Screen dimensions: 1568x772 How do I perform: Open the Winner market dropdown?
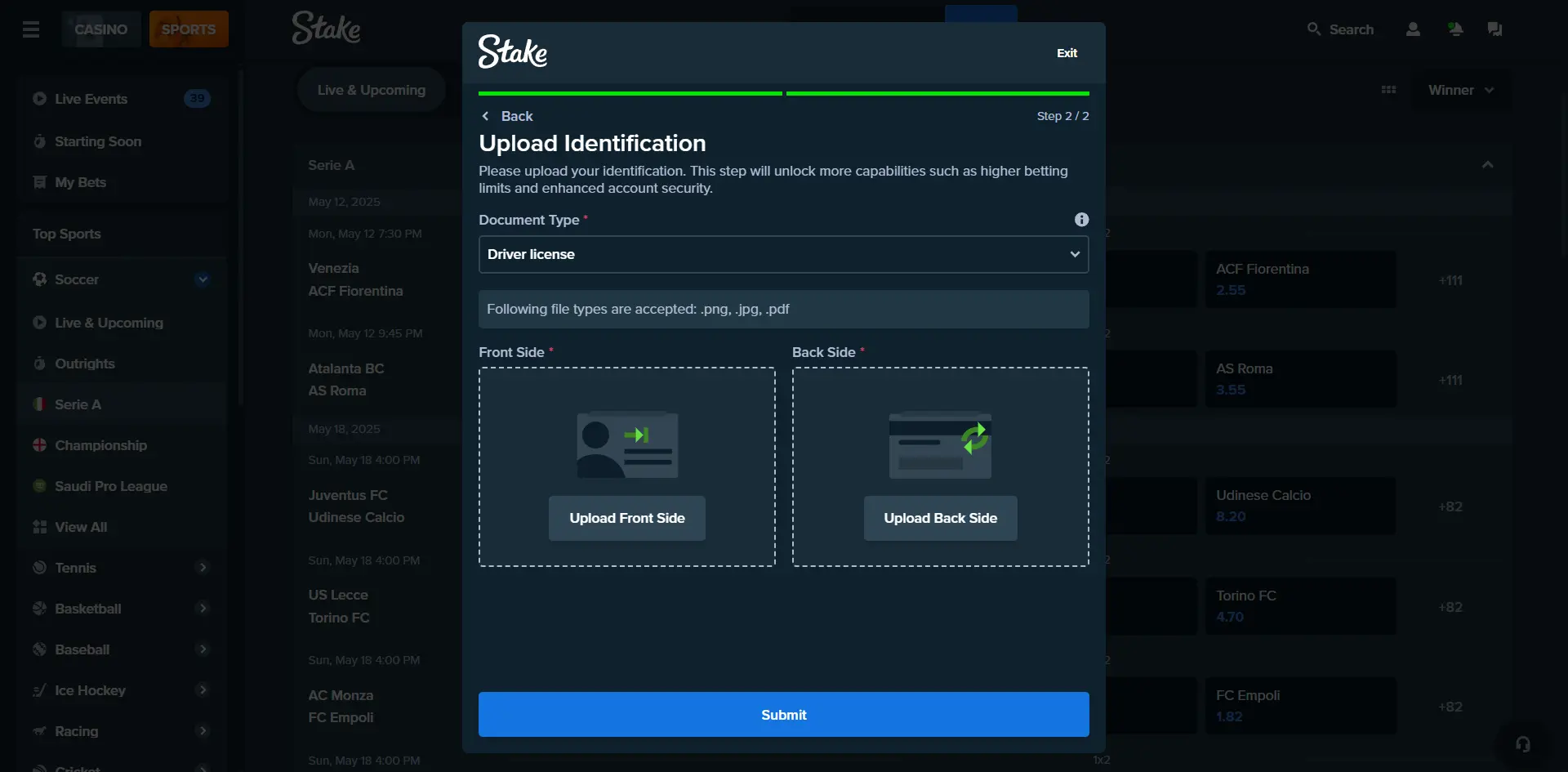[x=1460, y=90]
